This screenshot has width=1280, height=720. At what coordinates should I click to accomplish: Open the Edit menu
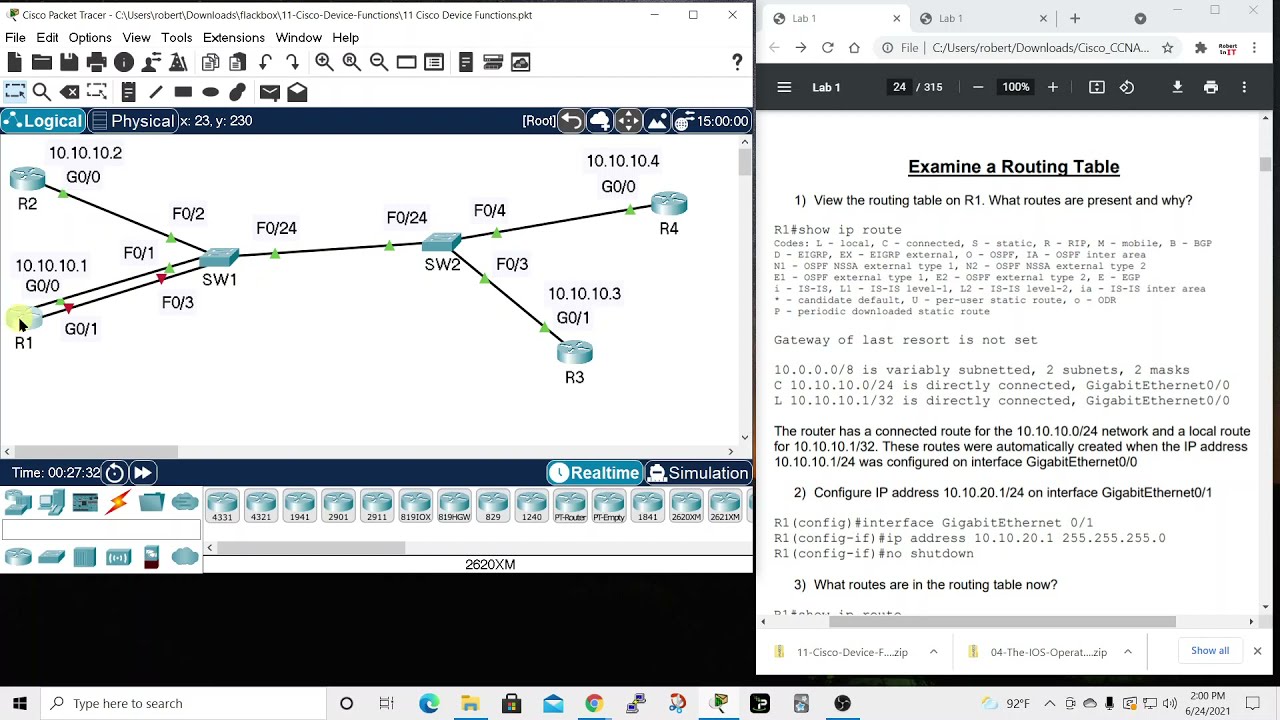coord(47,38)
